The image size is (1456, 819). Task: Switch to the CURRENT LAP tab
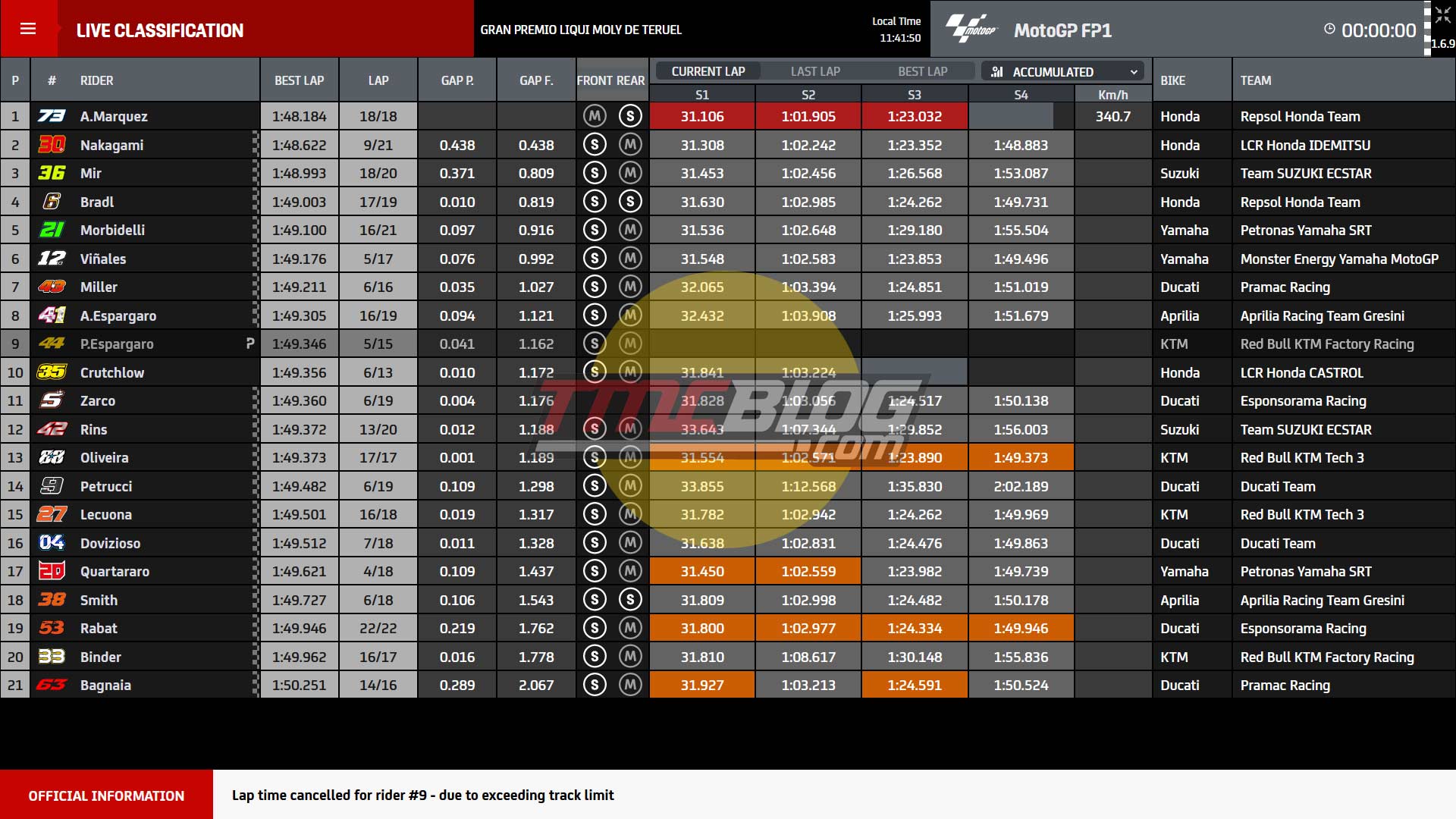click(x=708, y=71)
